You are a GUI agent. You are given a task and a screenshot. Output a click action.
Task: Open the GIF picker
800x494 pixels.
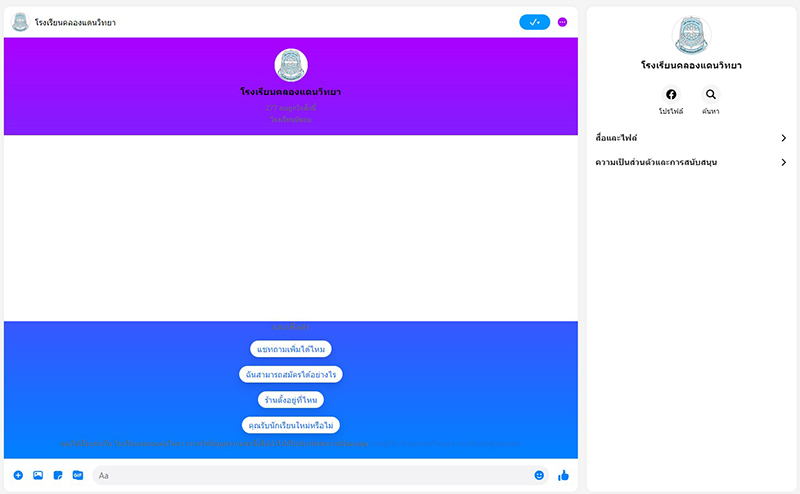77,475
